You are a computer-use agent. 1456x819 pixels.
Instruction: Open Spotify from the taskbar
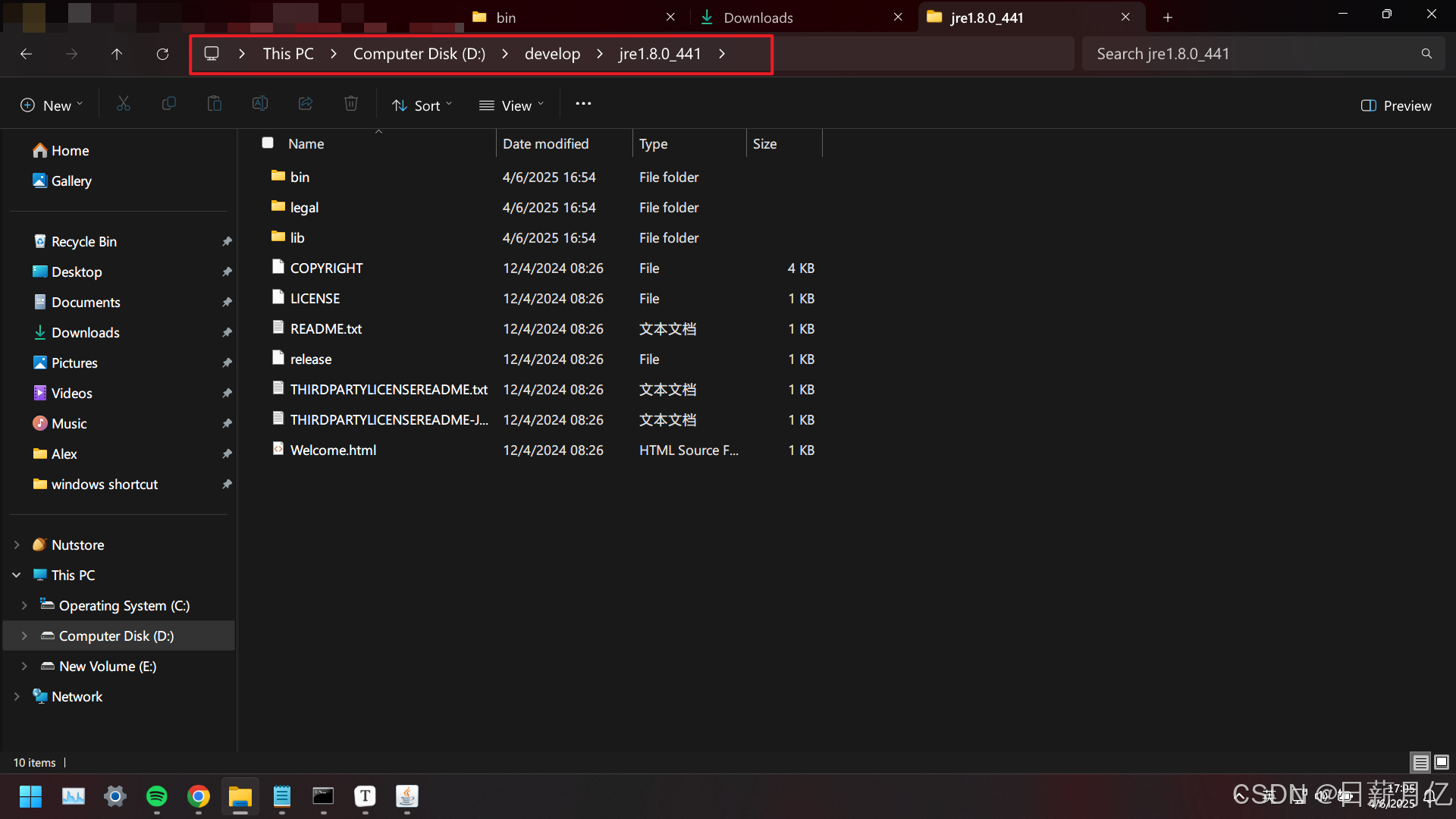coord(157,796)
